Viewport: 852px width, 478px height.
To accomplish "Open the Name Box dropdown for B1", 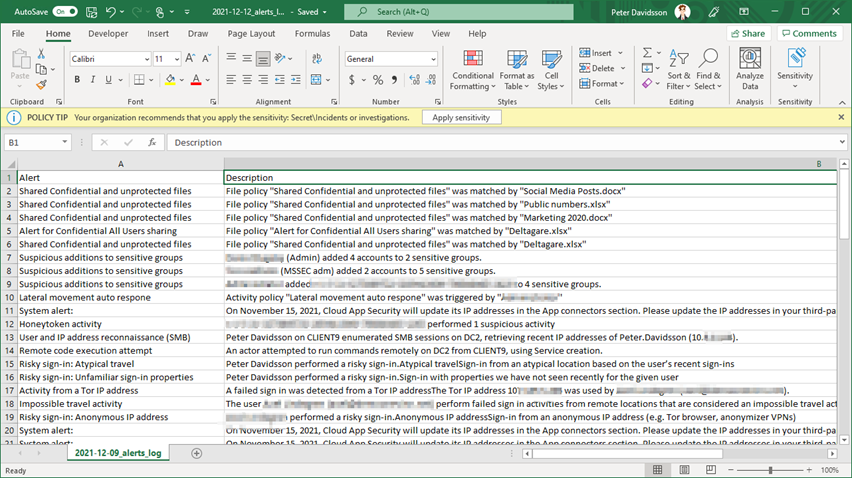I will (x=65, y=143).
